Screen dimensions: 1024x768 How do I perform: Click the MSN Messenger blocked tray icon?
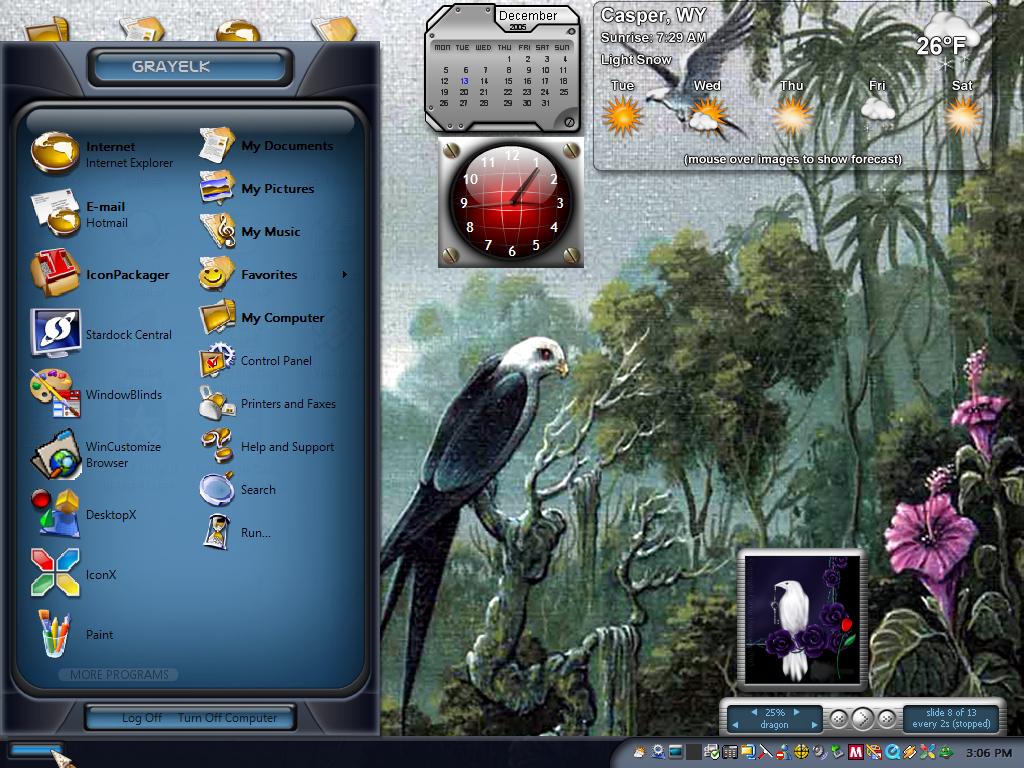pyautogui.click(x=782, y=752)
